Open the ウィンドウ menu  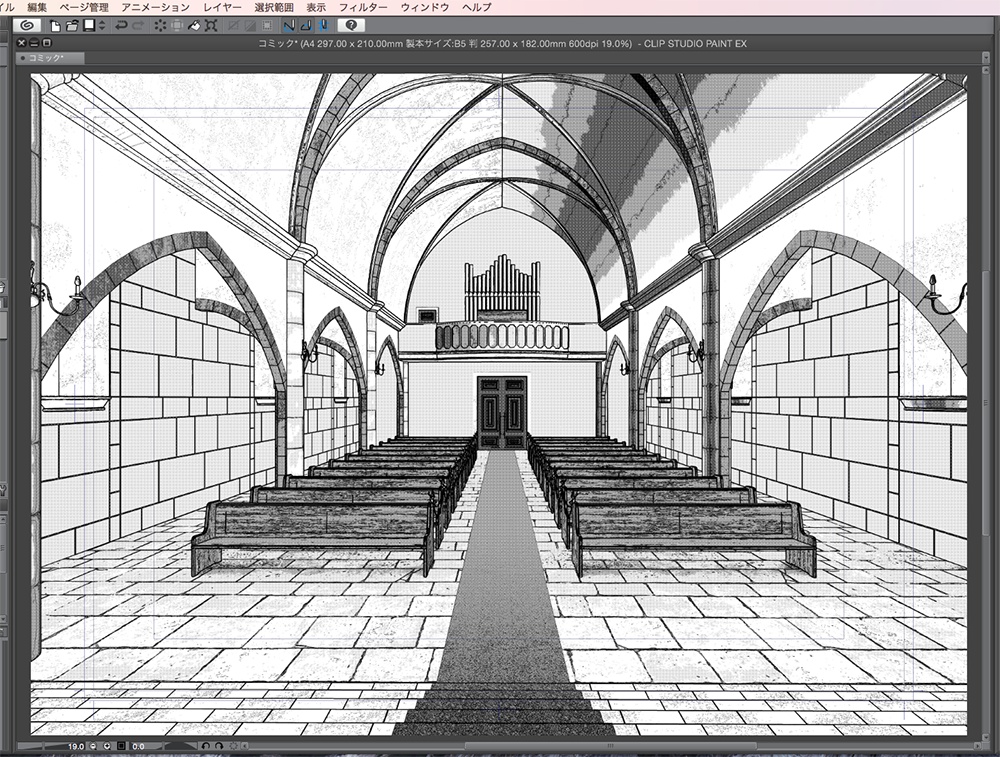[425, 7]
